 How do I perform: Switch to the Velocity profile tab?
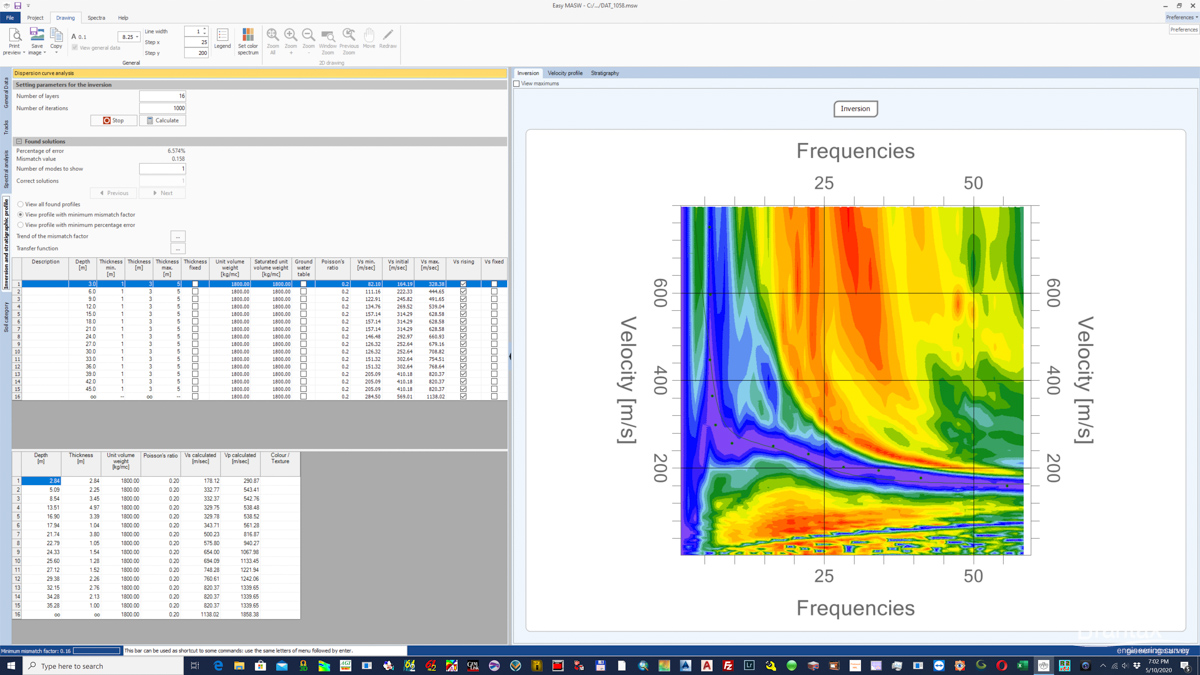(x=565, y=73)
